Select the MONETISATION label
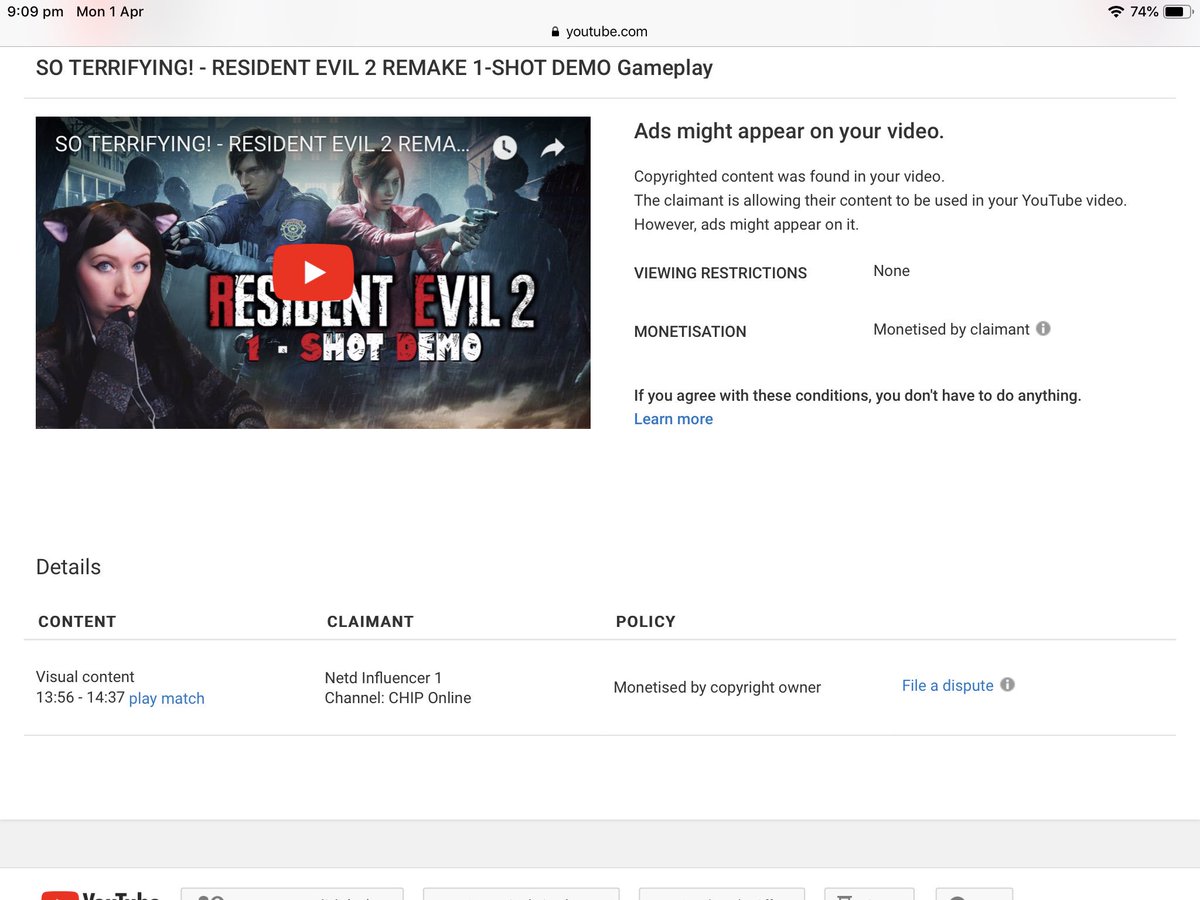Viewport: 1200px width, 900px height. [x=690, y=331]
